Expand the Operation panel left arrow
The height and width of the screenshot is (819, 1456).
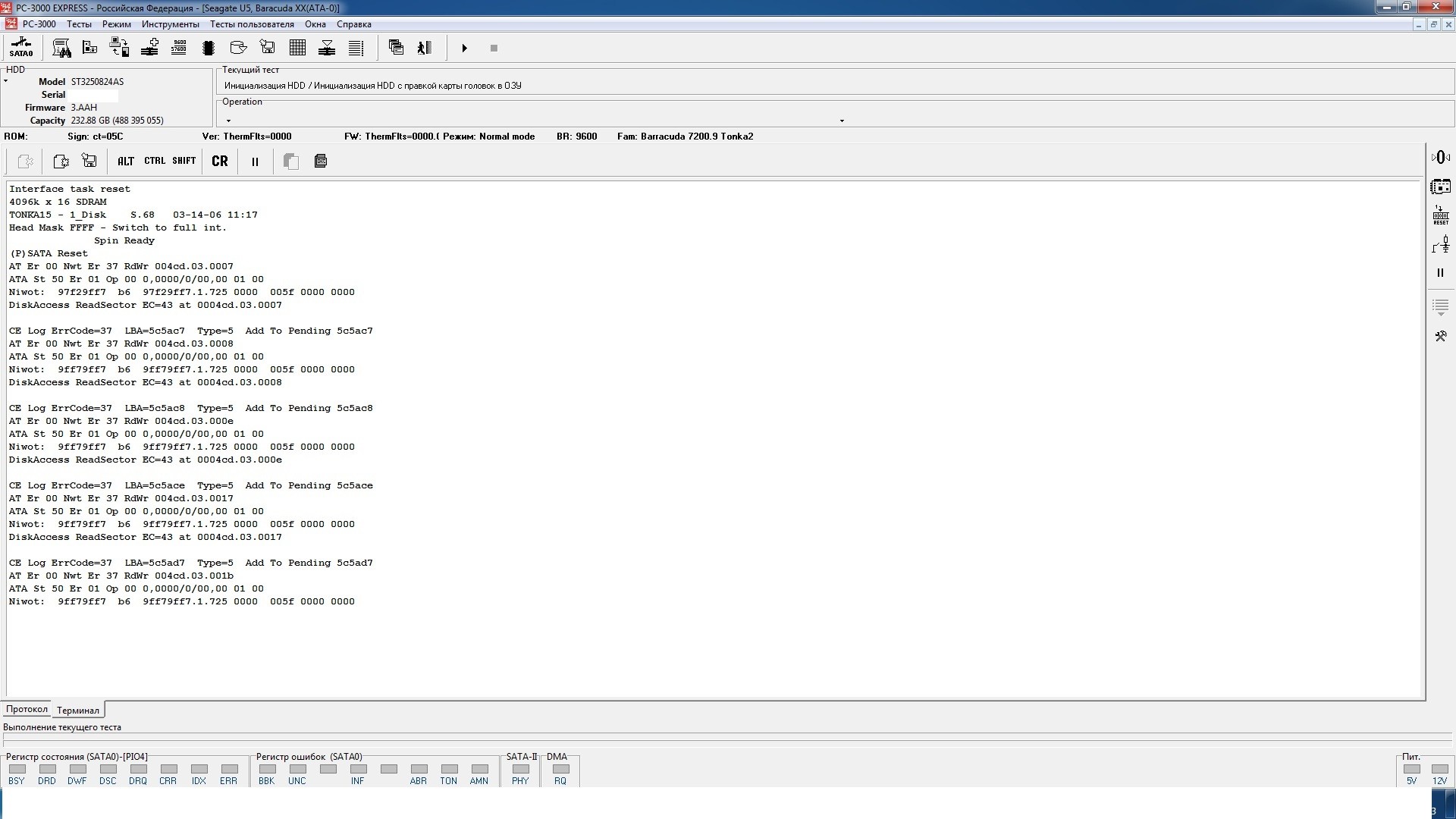click(x=228, y=121)
